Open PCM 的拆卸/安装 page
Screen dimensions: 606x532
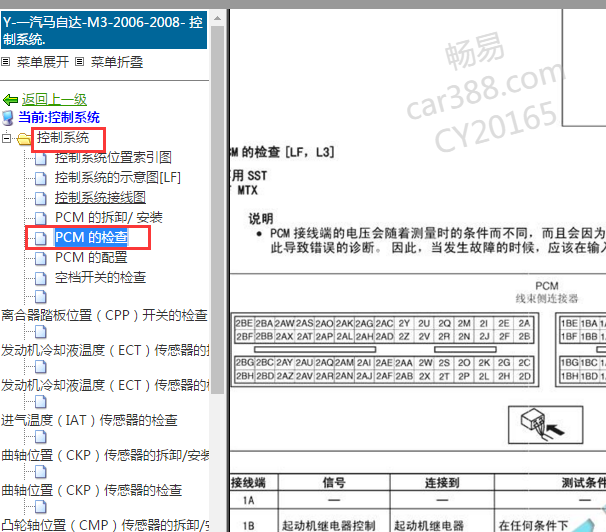click(109, 218)
